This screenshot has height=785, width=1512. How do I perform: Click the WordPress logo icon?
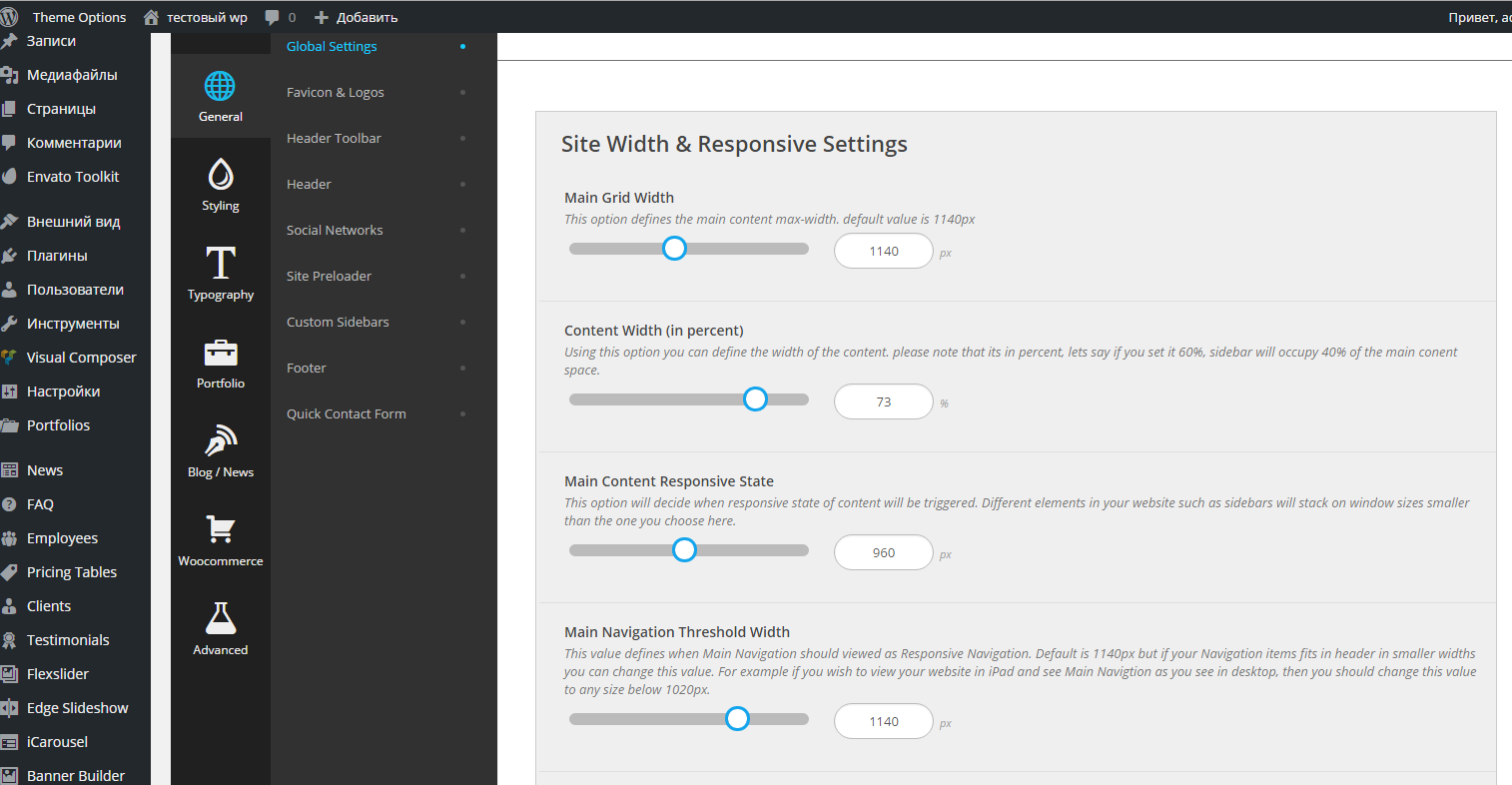9,17
